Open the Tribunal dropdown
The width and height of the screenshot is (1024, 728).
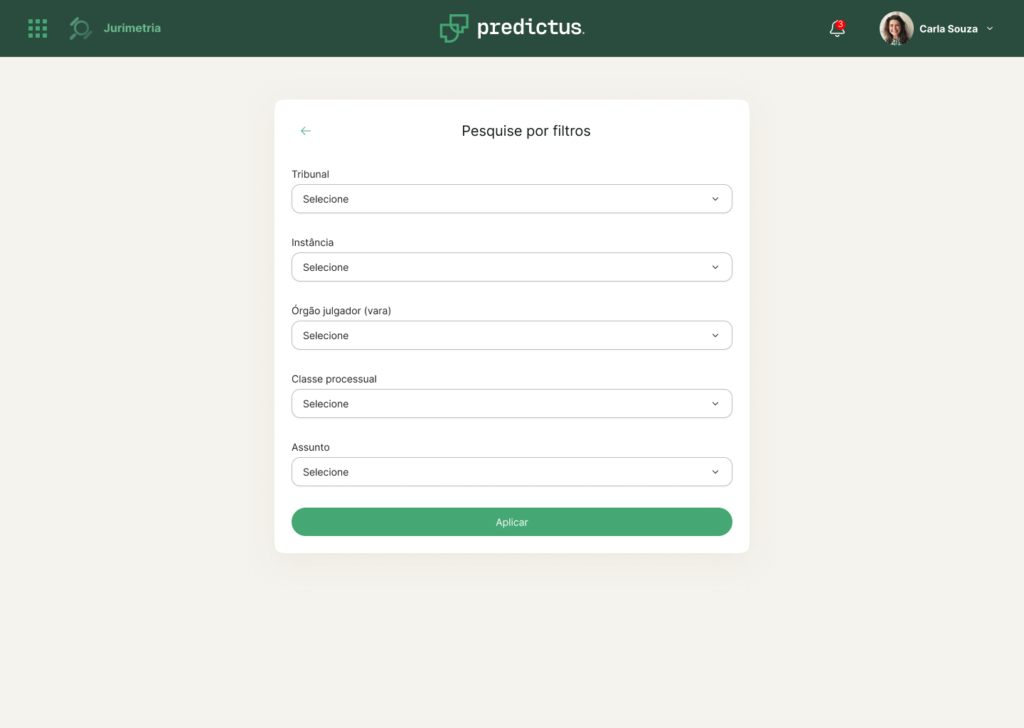[x=511, y=198]
